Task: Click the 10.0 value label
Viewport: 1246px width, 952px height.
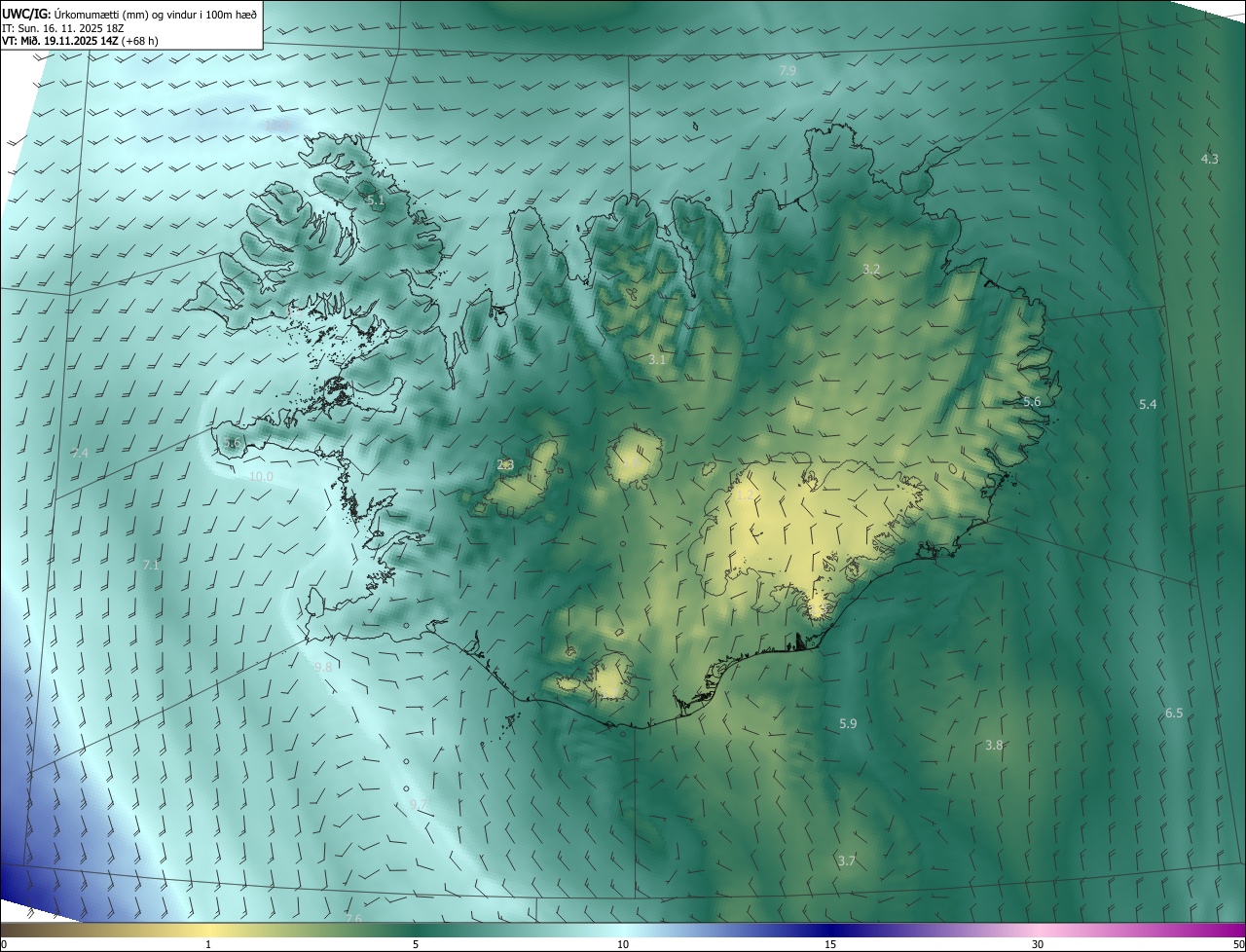Action: coord(261,477)
